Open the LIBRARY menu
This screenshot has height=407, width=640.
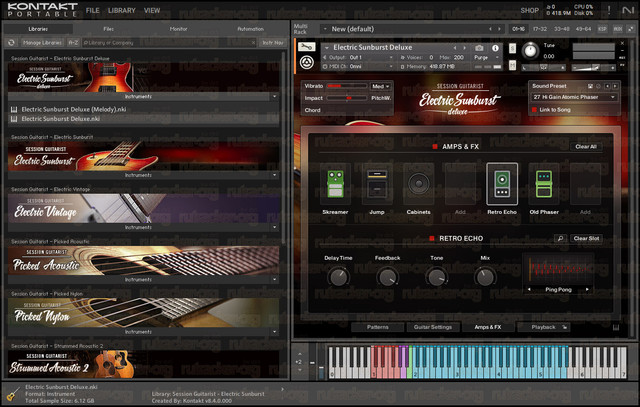click(122, 11)
